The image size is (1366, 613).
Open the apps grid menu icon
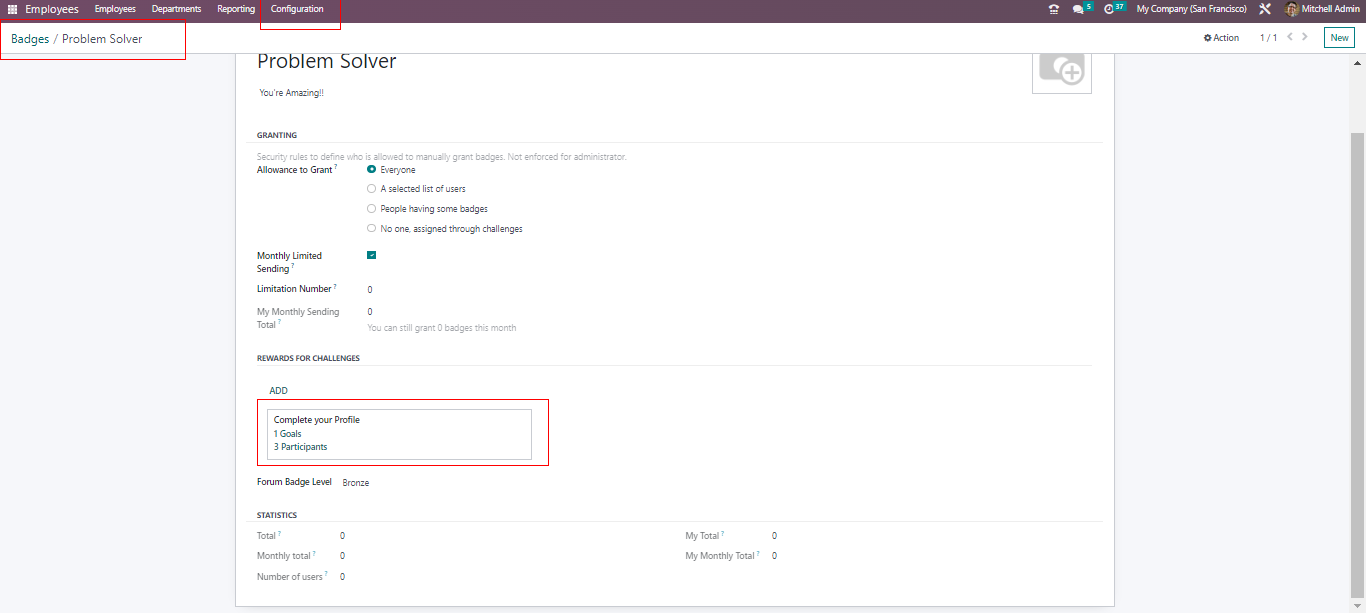12,9
